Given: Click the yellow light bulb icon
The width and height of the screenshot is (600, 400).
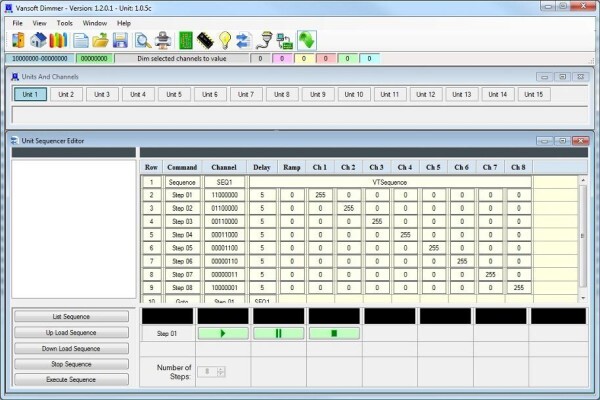Looking at the screenshot, I should pos(225,40).
